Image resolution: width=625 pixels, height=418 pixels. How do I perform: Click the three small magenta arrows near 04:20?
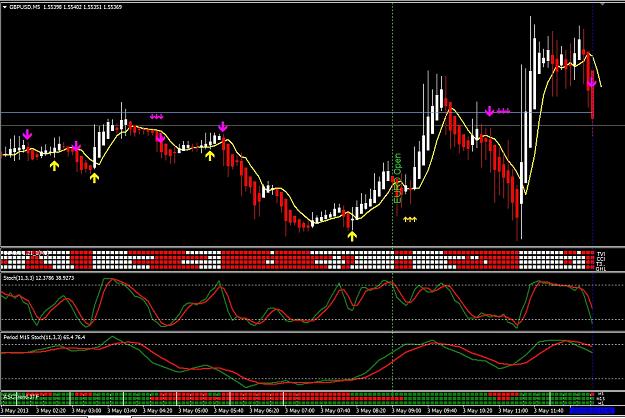coord(157,117)
